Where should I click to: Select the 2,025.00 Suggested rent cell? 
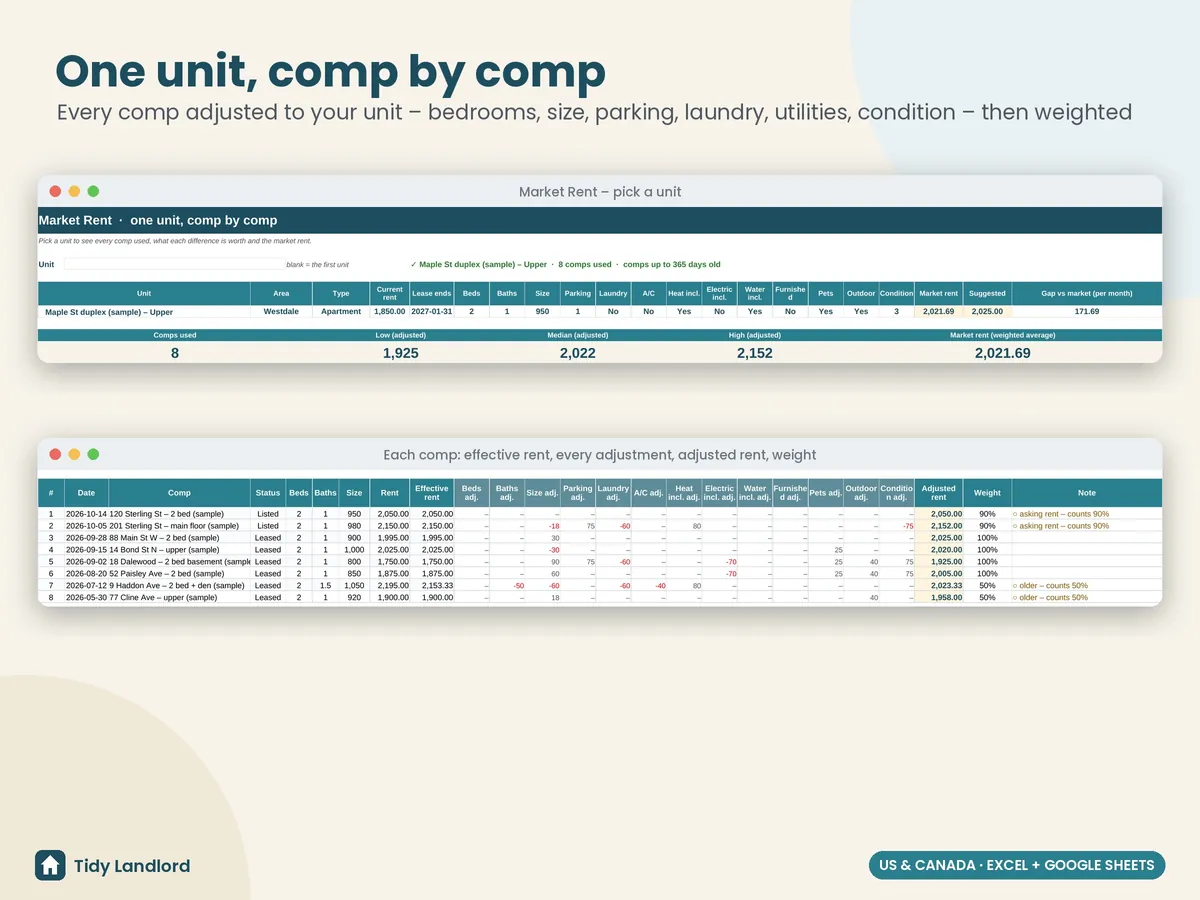(987, 311)
